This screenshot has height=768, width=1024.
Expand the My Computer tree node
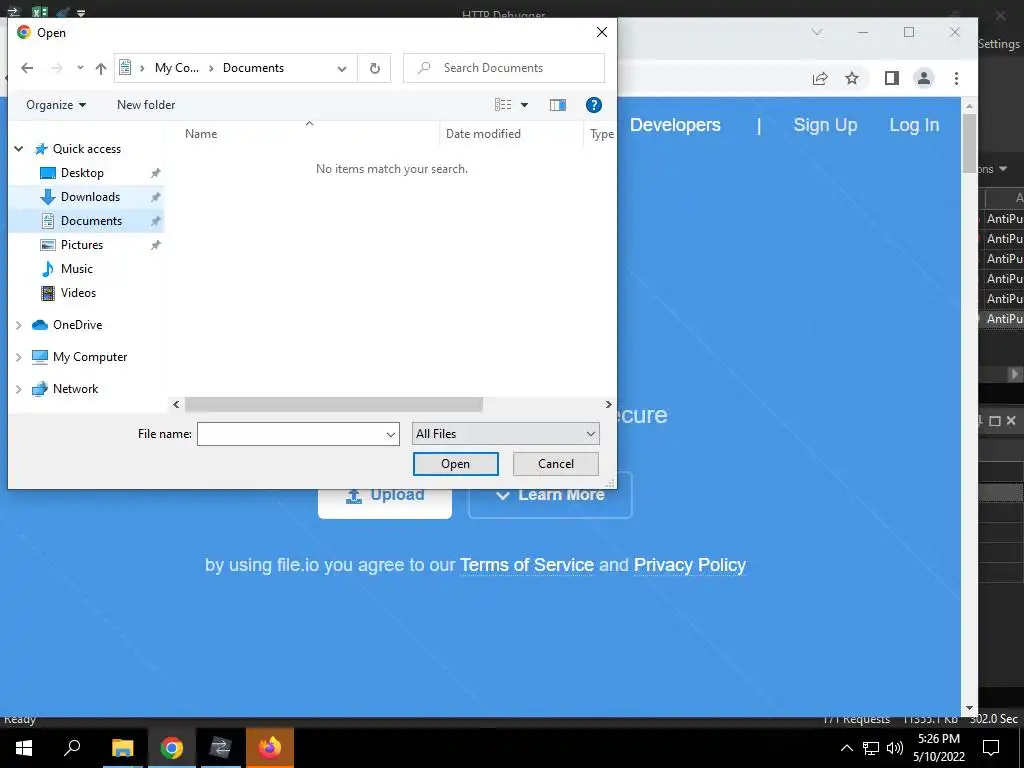(x=19, y=357)
